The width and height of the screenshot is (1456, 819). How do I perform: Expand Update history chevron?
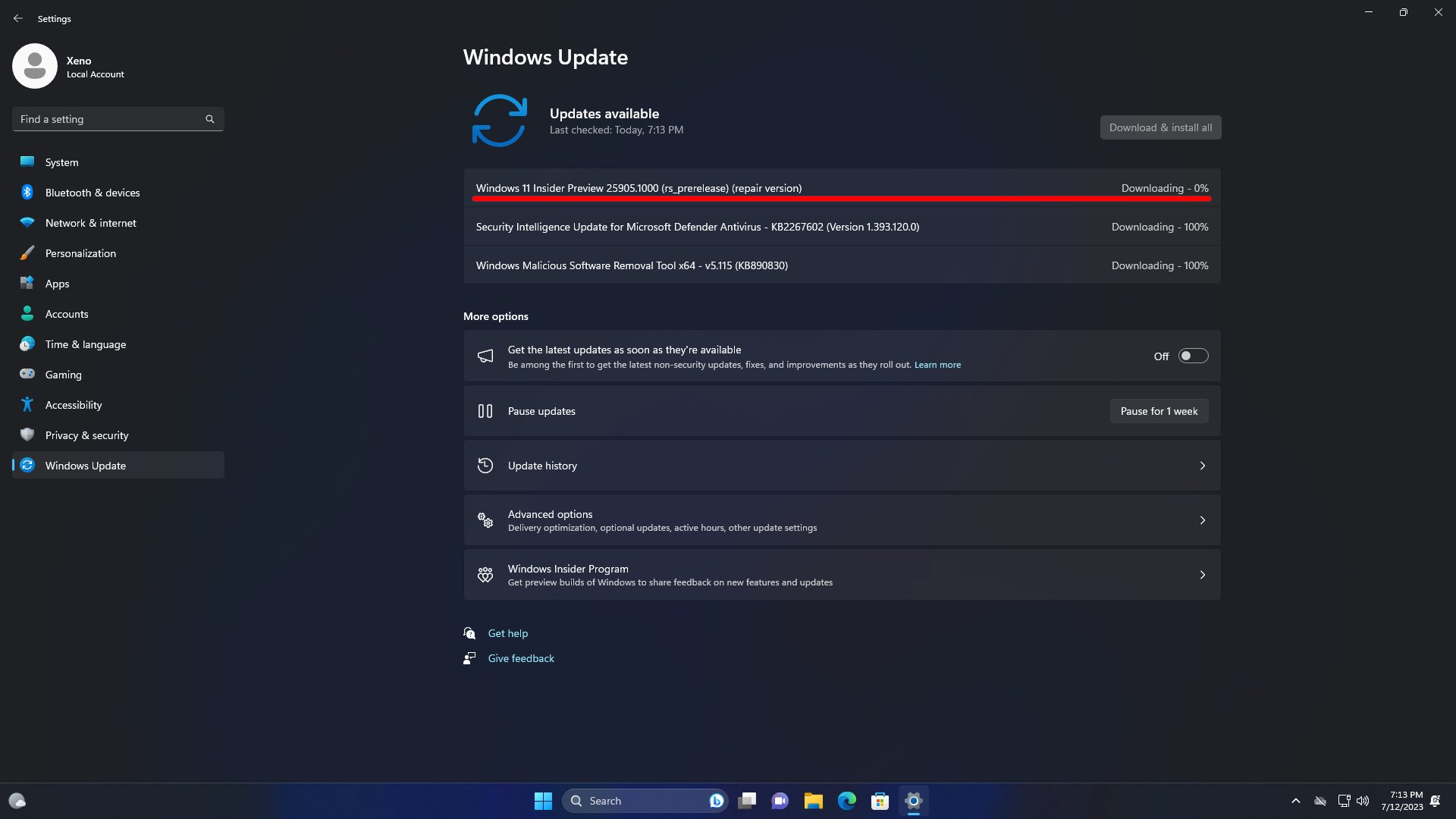click(1203, 466)
